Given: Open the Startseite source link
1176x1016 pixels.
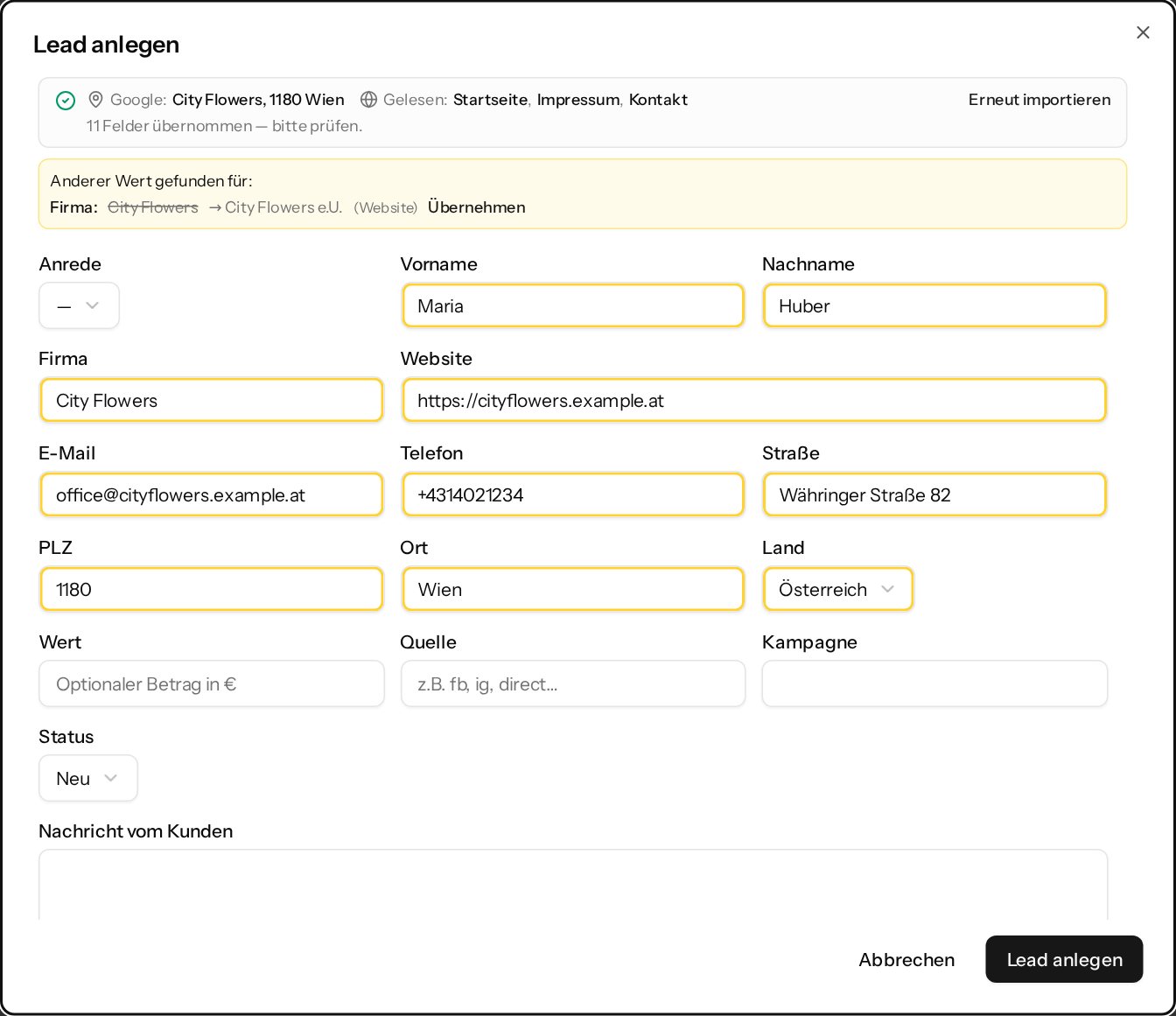Looking at the screenshot, I should pos(490,100).
